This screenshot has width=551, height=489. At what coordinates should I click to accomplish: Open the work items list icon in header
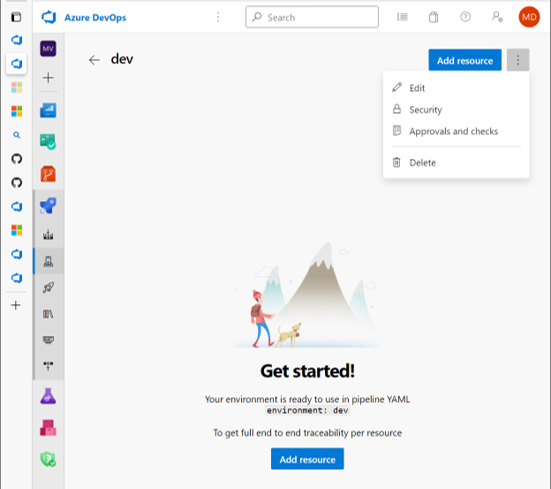402,17
